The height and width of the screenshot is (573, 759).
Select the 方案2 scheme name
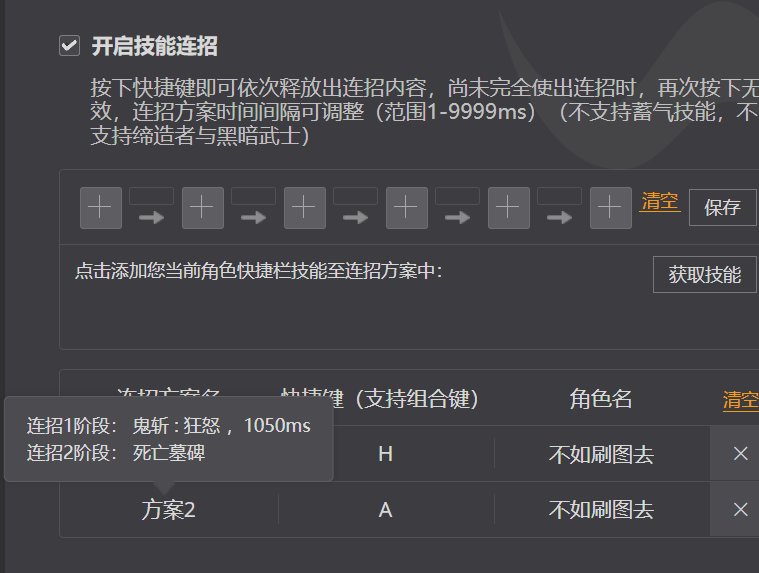tap(168, 510)
